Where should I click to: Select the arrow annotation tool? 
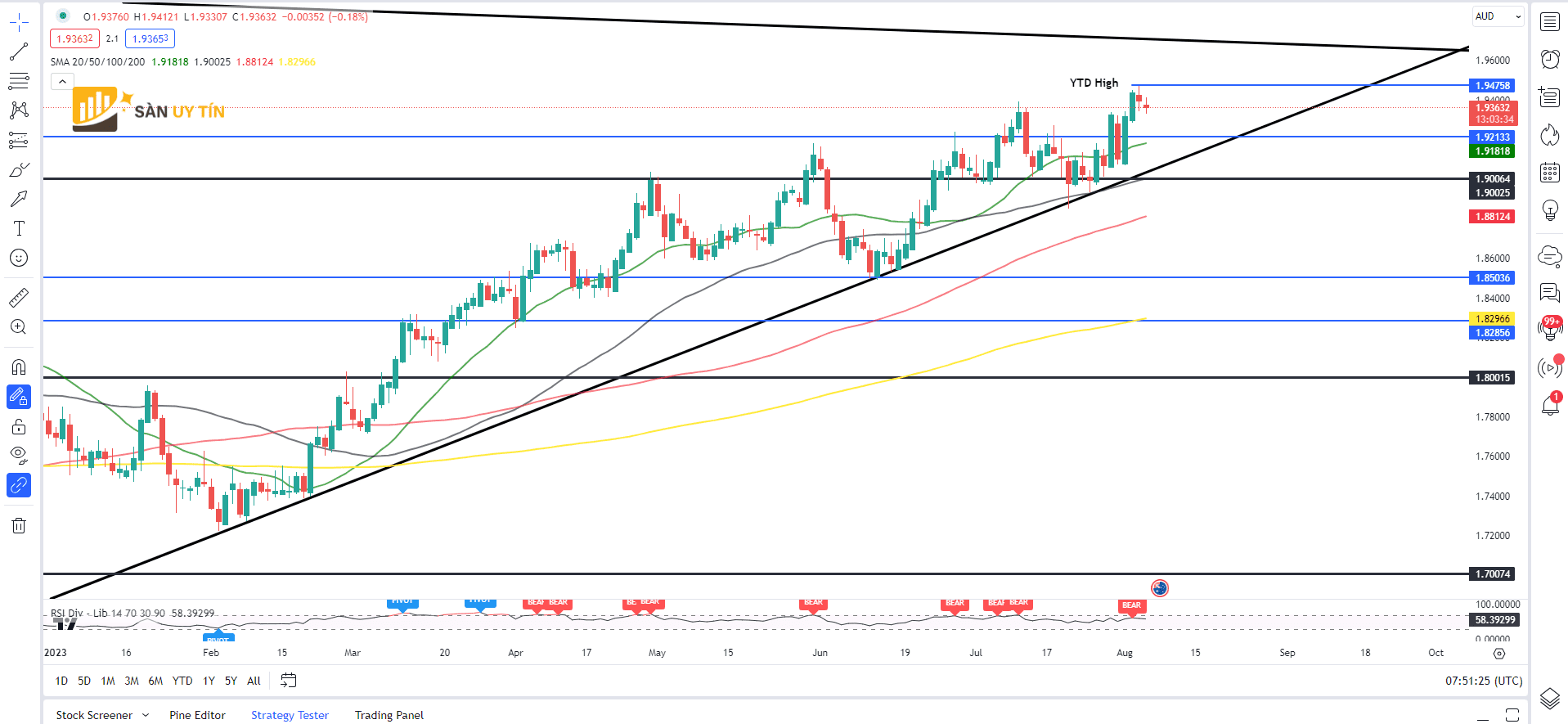tap(19, 199)
